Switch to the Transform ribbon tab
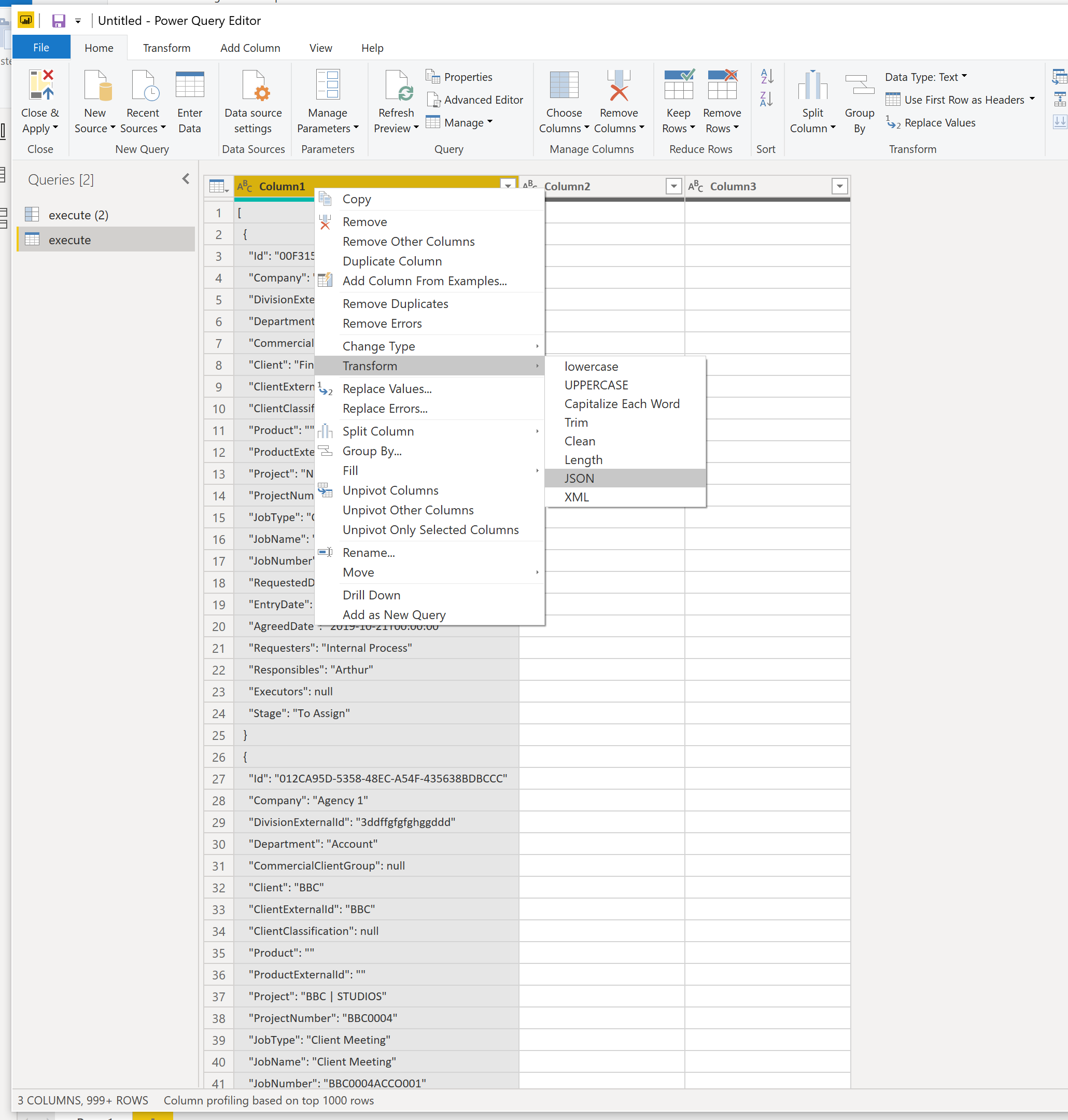 [166, 48]
